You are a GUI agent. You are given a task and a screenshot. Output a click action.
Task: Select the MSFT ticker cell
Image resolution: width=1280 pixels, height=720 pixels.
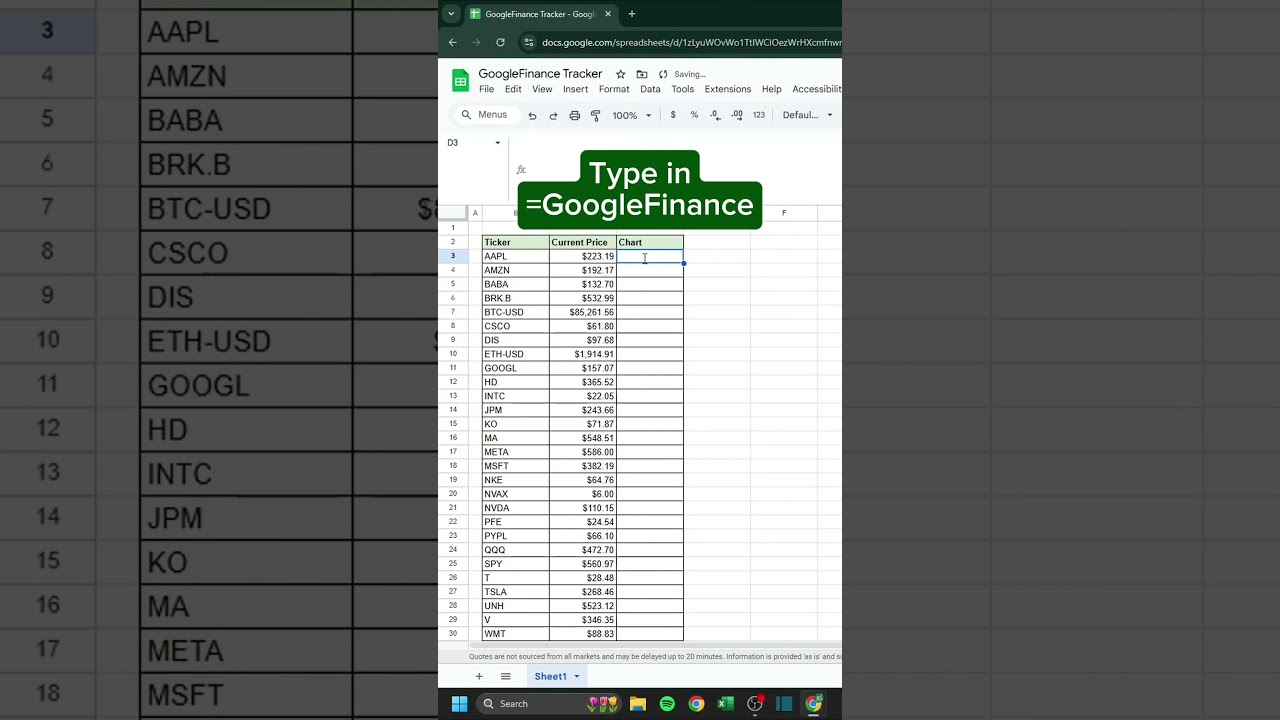[516, 466]
